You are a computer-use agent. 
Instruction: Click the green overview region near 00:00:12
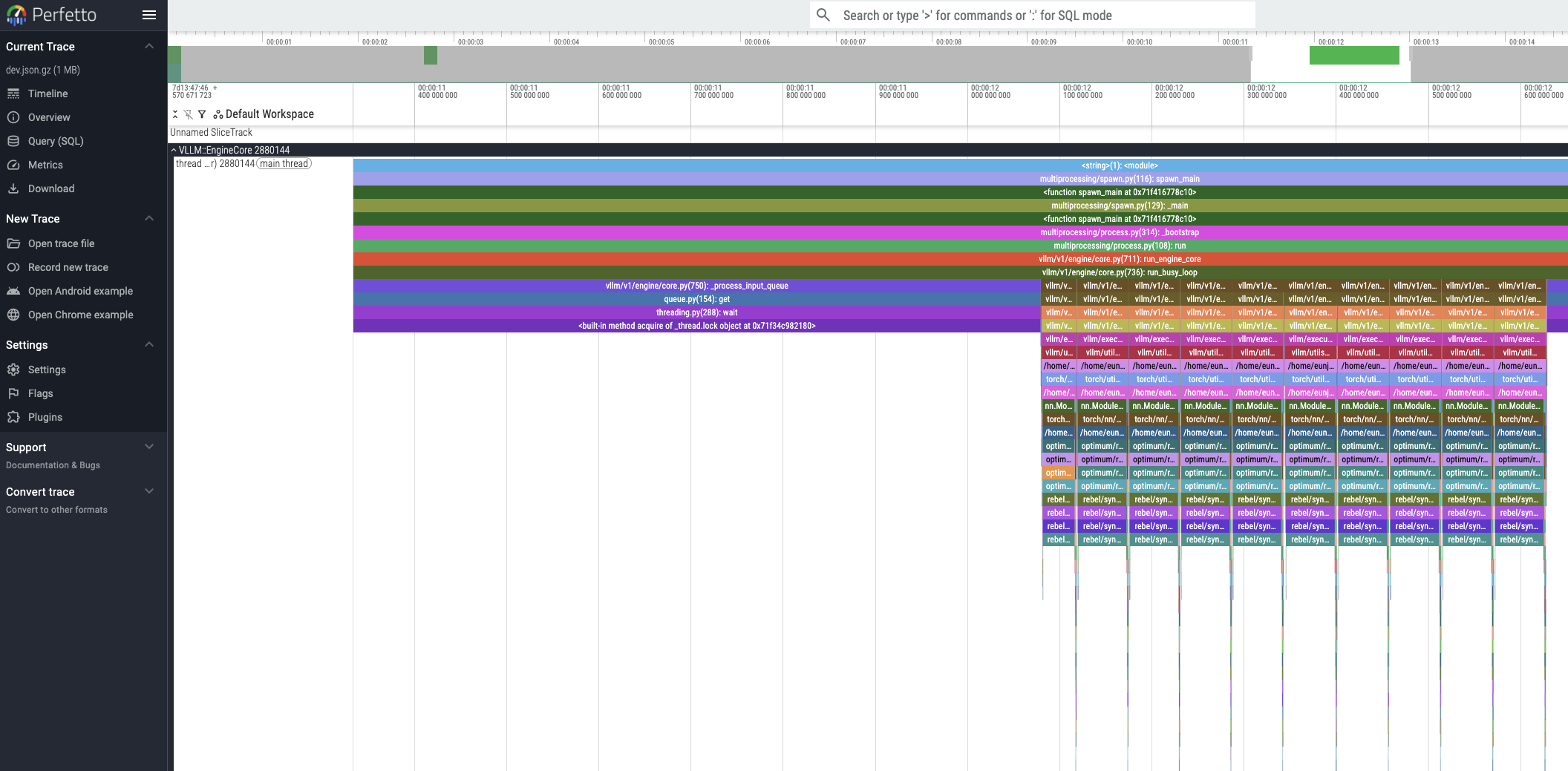(x=1353, y=55)
